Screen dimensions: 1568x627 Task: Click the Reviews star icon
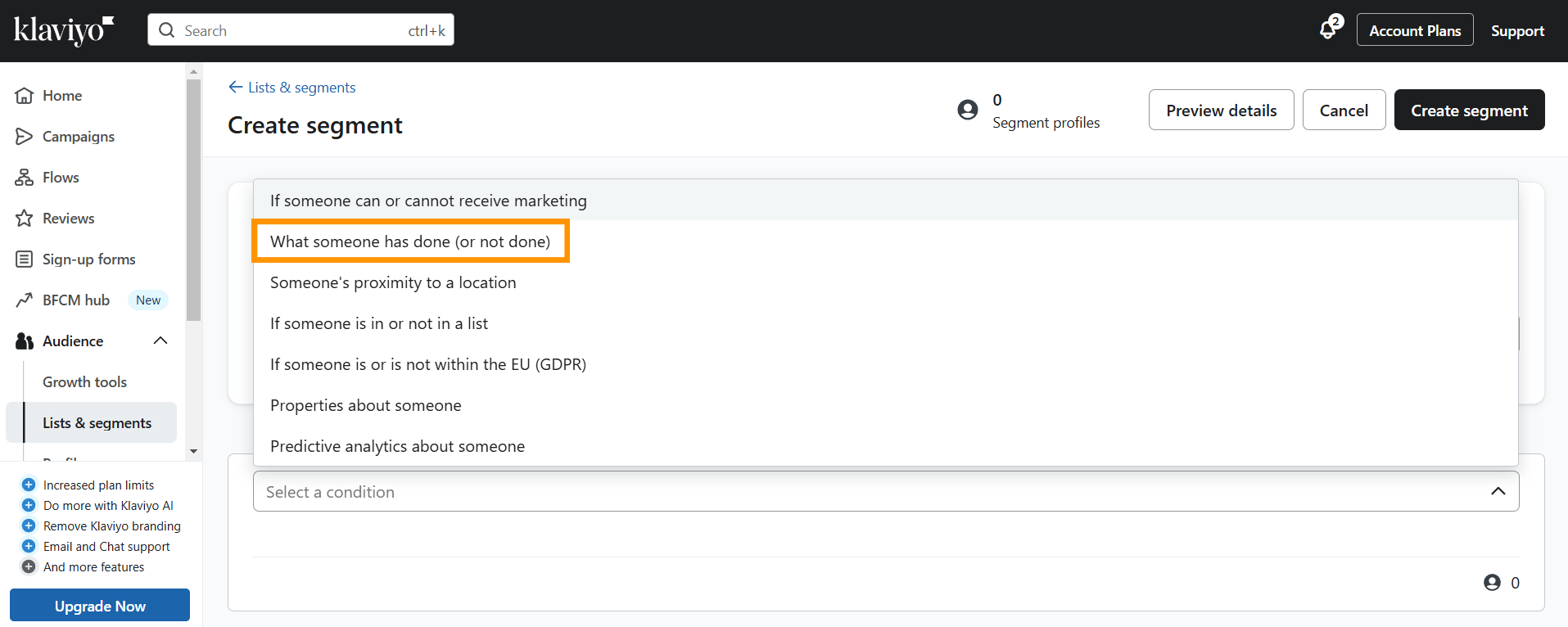coord(25,219)
